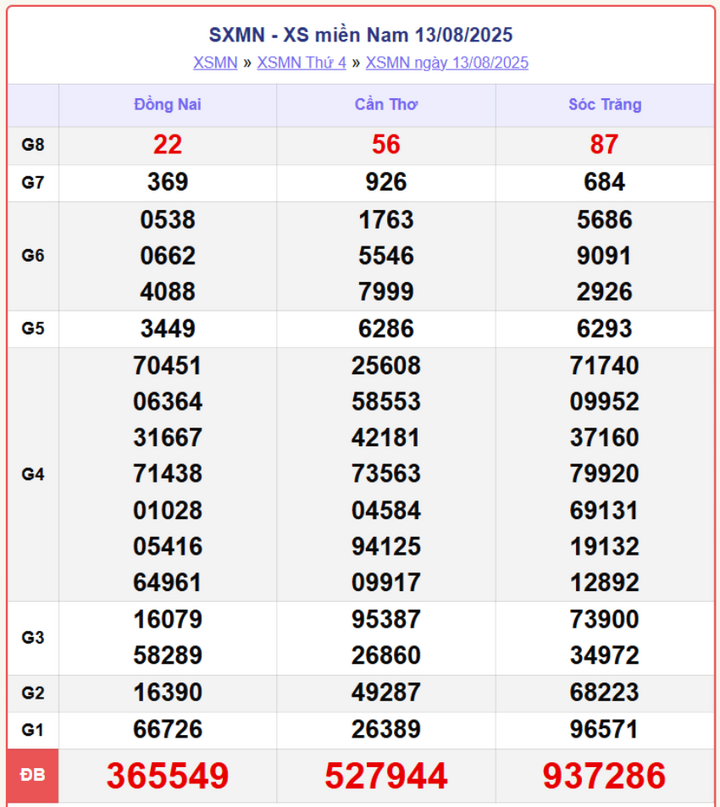Click G3 result 26860

pyautogui.click(x=386, y=656)
